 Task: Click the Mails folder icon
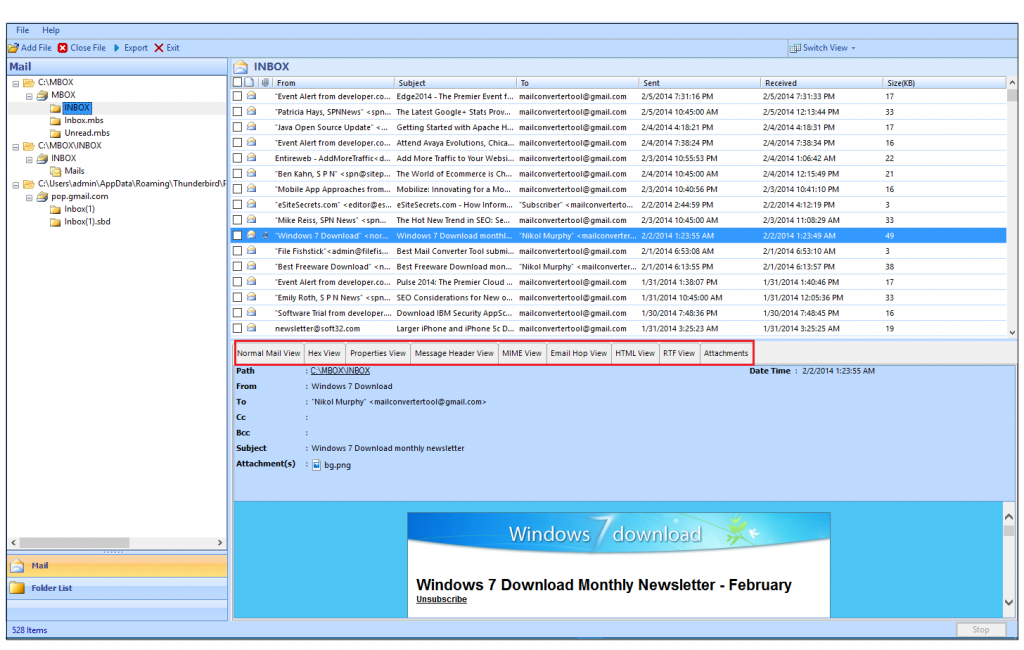pyautogui.click(x=56, y=171)
